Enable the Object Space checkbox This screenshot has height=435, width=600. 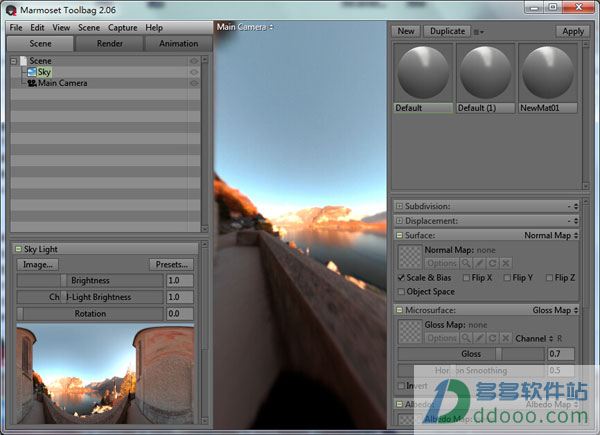(401, 292)
